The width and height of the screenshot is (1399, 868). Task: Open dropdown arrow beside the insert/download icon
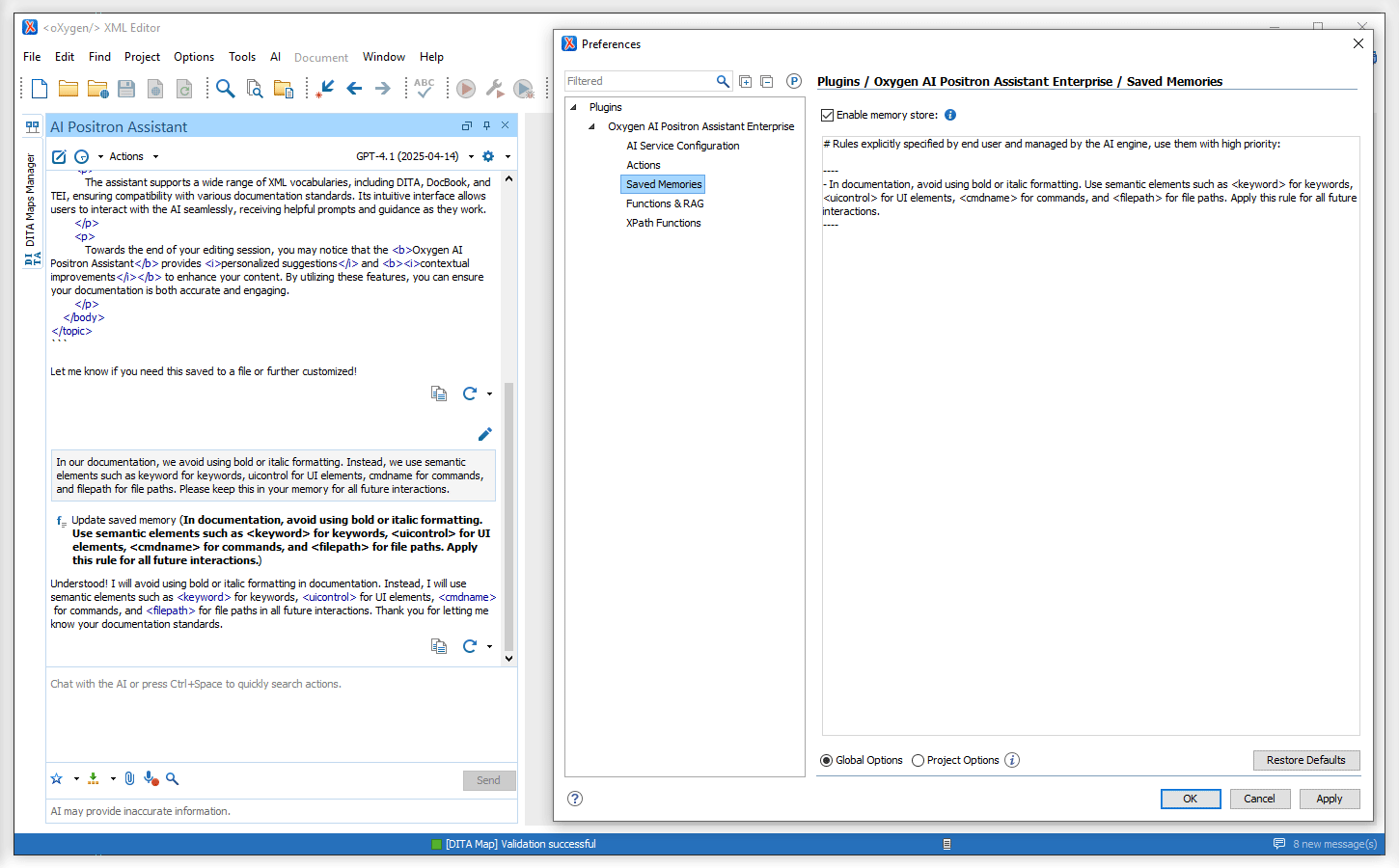coord(113,778)
